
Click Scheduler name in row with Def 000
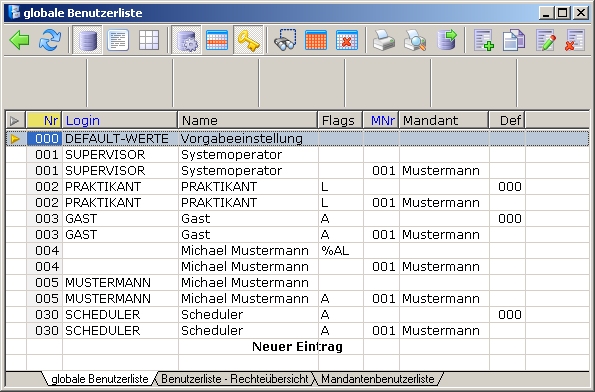[248, 315]
